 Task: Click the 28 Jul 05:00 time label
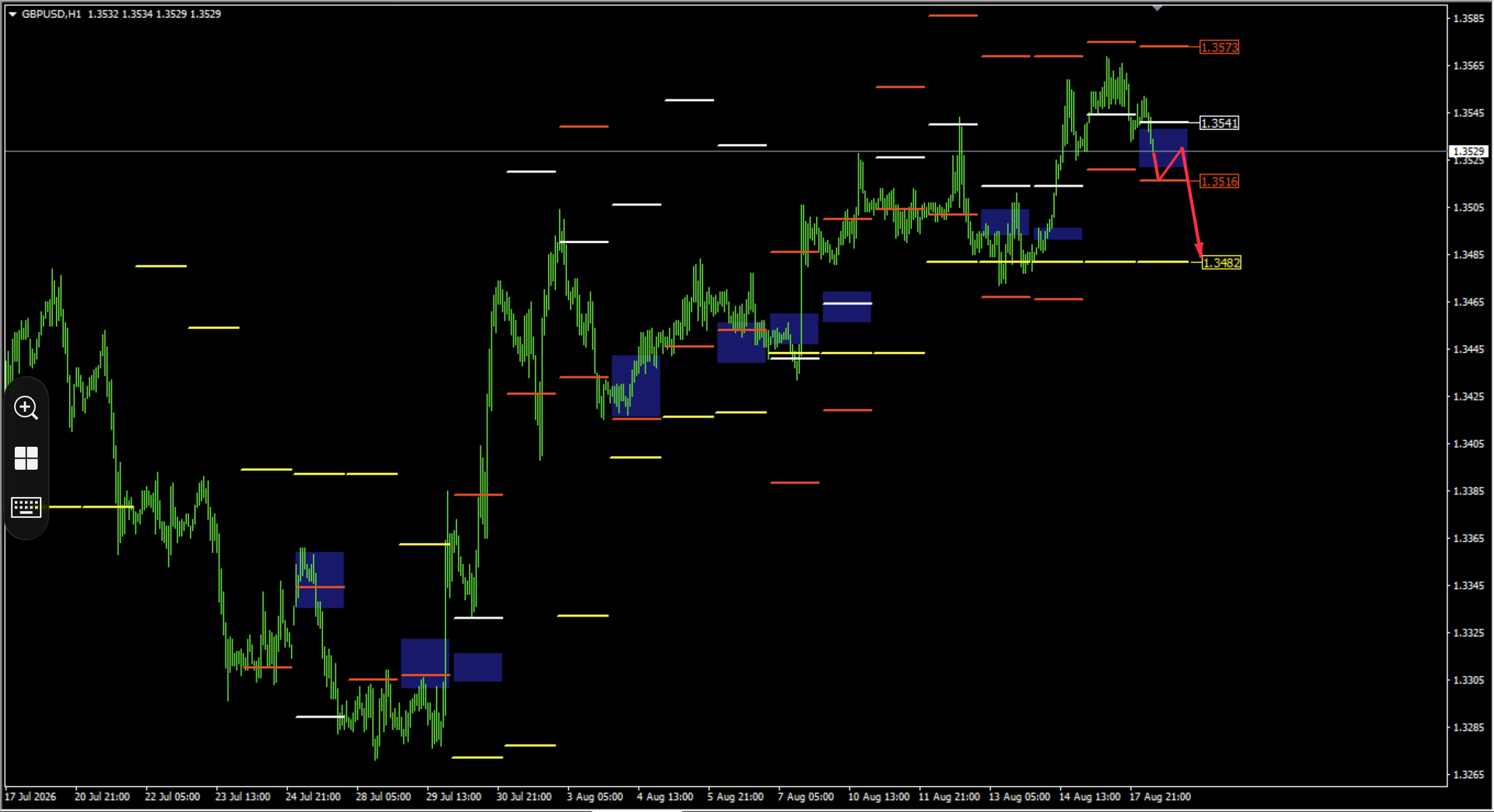pyautogui.click(x=383, y=797)
